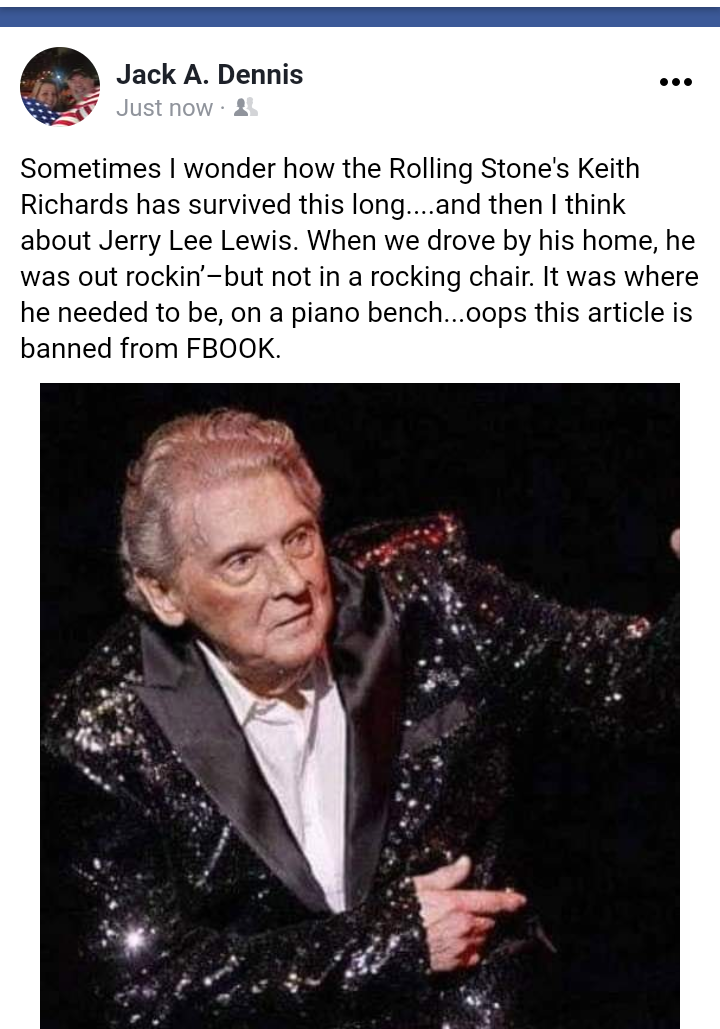Click the friends audience icon beside timestamp

pyautogui.click(x=246, y=108)
